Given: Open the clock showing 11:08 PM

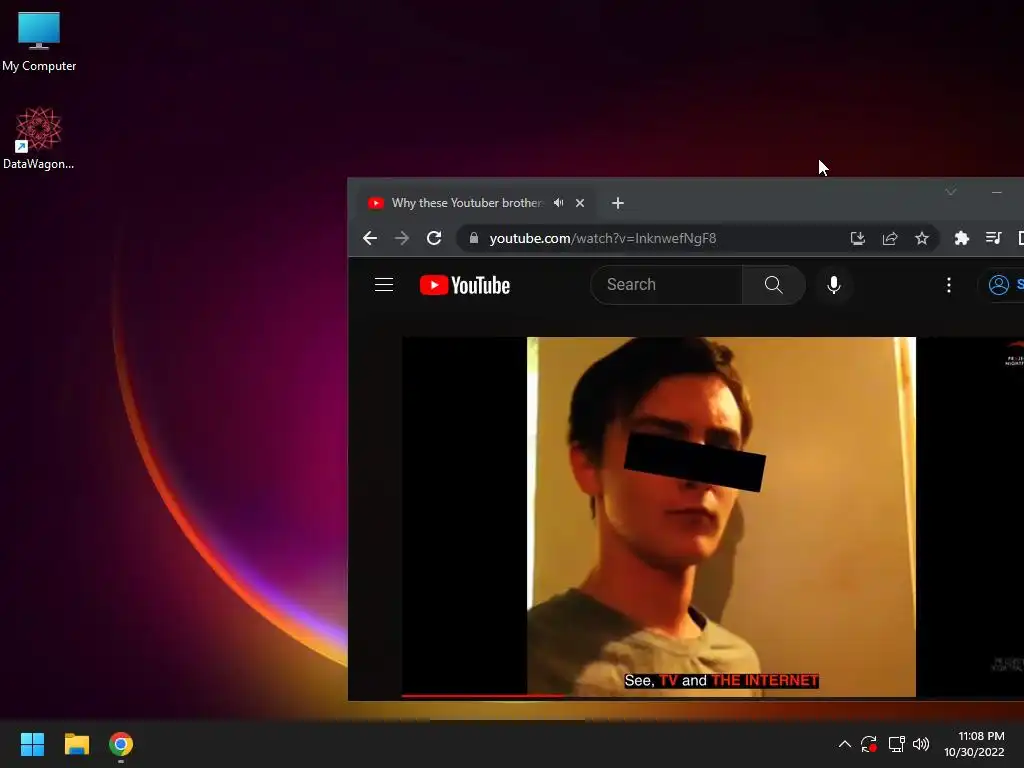Looking at the screenshot, I should click(x=974, y=744).
